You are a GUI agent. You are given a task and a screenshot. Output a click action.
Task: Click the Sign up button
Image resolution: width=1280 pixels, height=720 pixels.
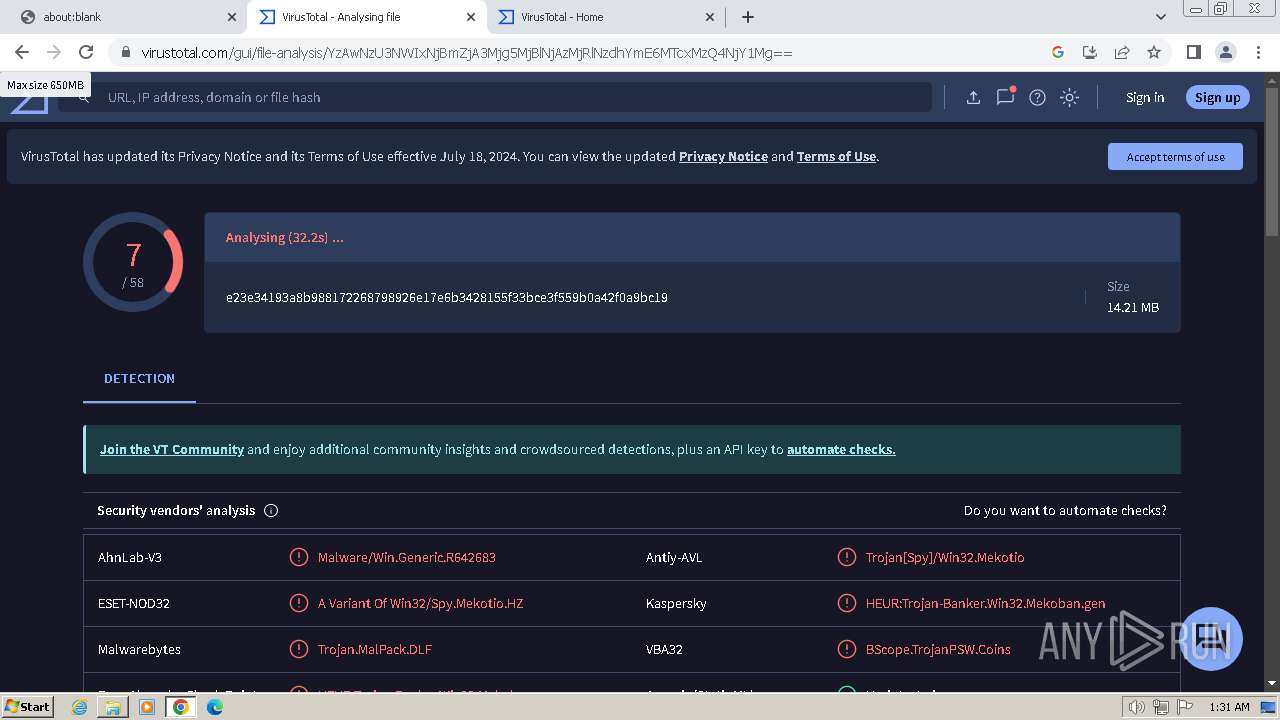tap(1217, 97)
